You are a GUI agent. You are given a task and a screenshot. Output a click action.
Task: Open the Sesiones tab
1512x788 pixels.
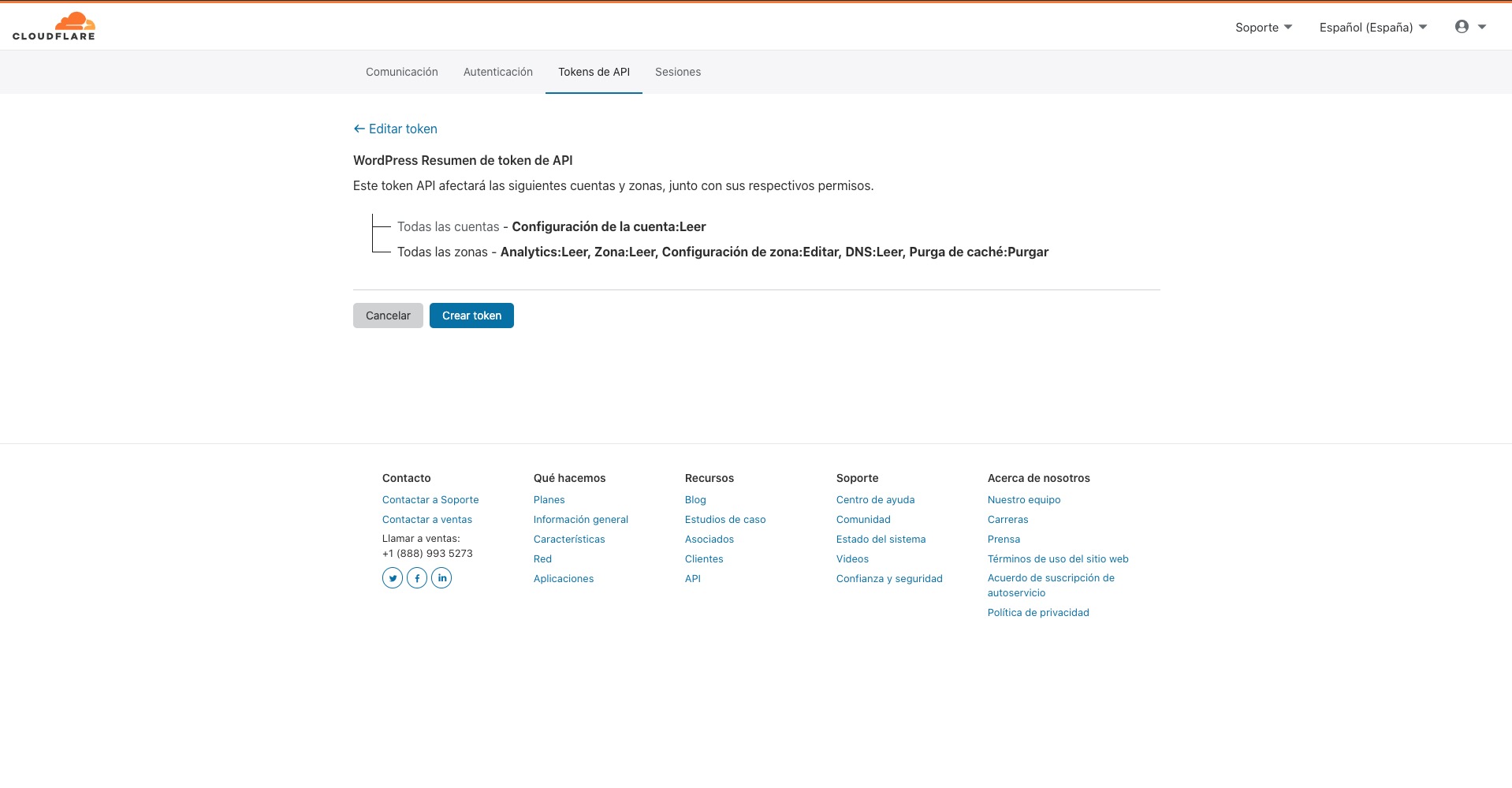tap(677, 72)
